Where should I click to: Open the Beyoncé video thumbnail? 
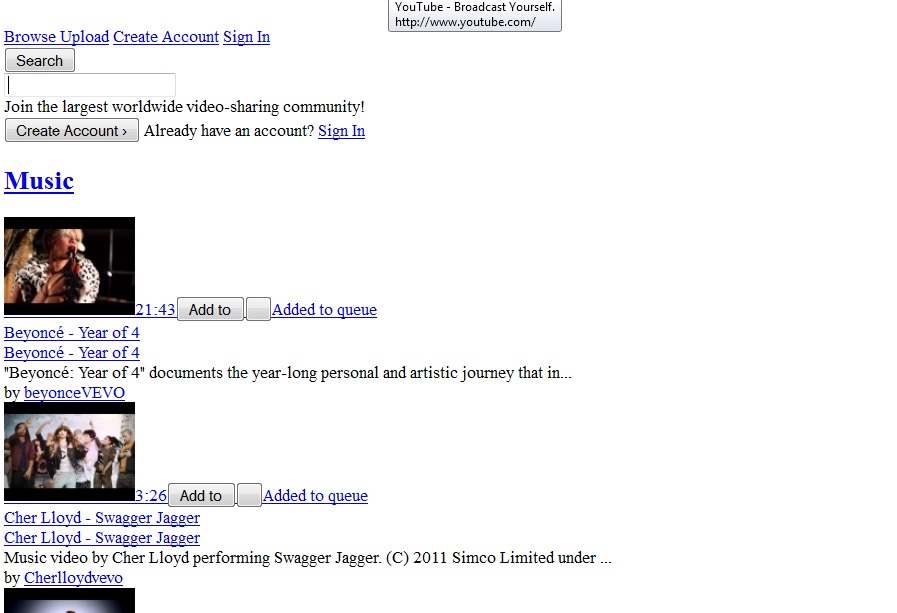click(69, 266)
